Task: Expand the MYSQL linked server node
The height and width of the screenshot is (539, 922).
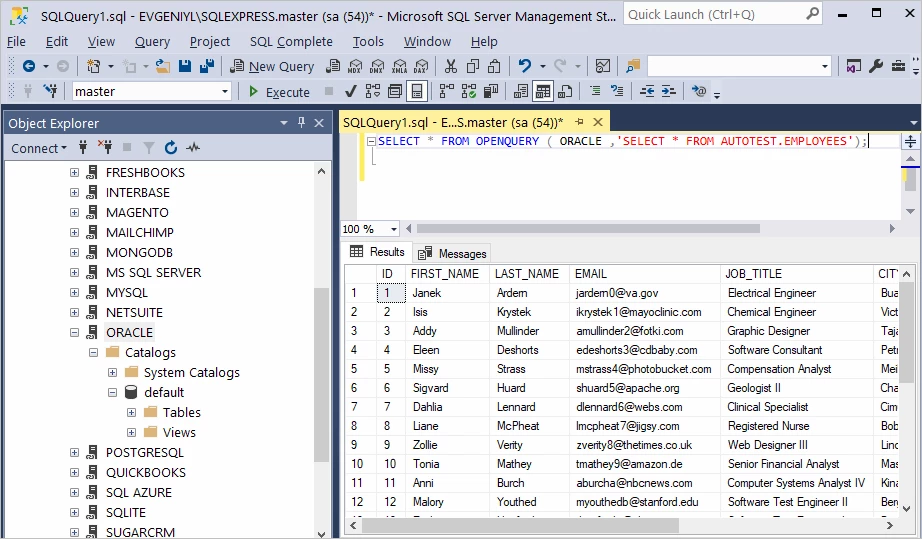Action: tap(74, 293)
